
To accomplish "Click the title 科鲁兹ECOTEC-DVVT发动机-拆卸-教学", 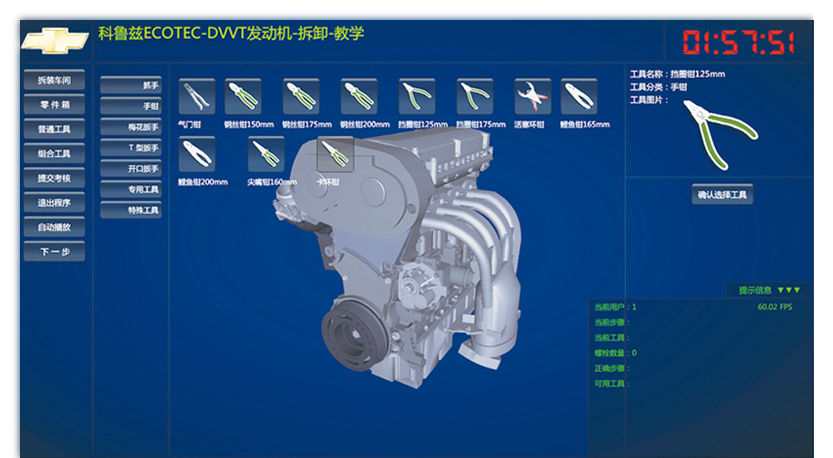I will 231,33.
